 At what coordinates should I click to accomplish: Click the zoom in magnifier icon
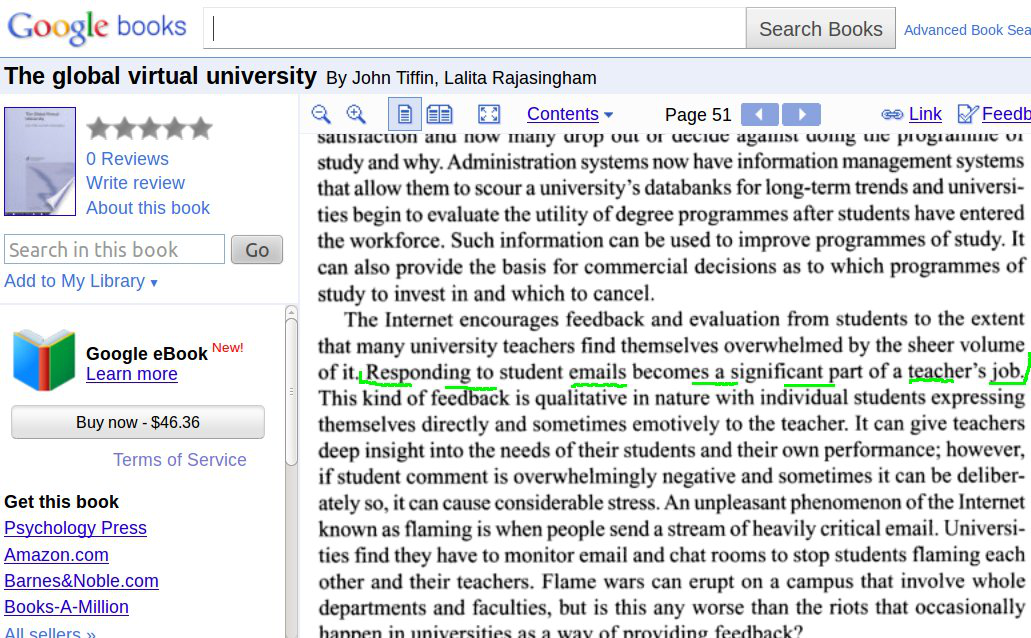(356, 115)
